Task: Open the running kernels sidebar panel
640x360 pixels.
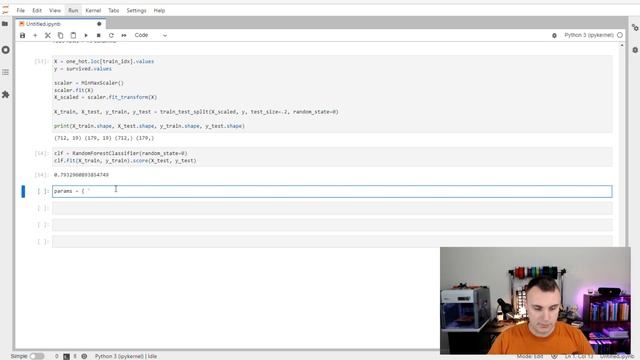Action: [5, 50]
